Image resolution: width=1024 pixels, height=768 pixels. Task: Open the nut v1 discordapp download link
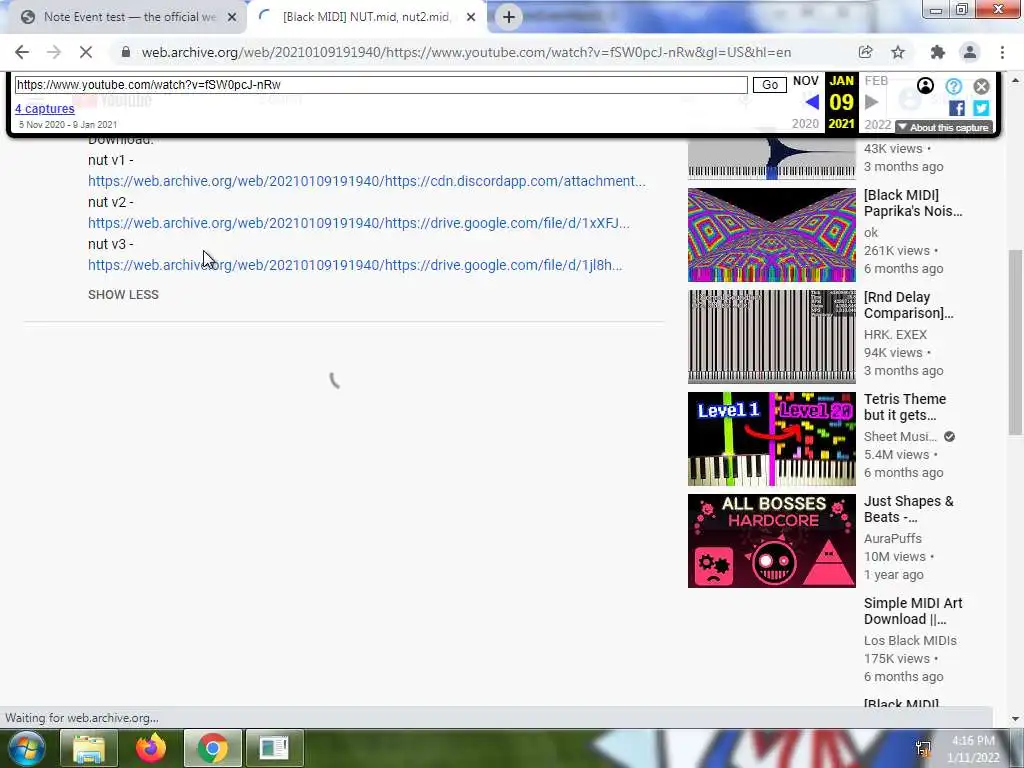click(x=366, y=181)
